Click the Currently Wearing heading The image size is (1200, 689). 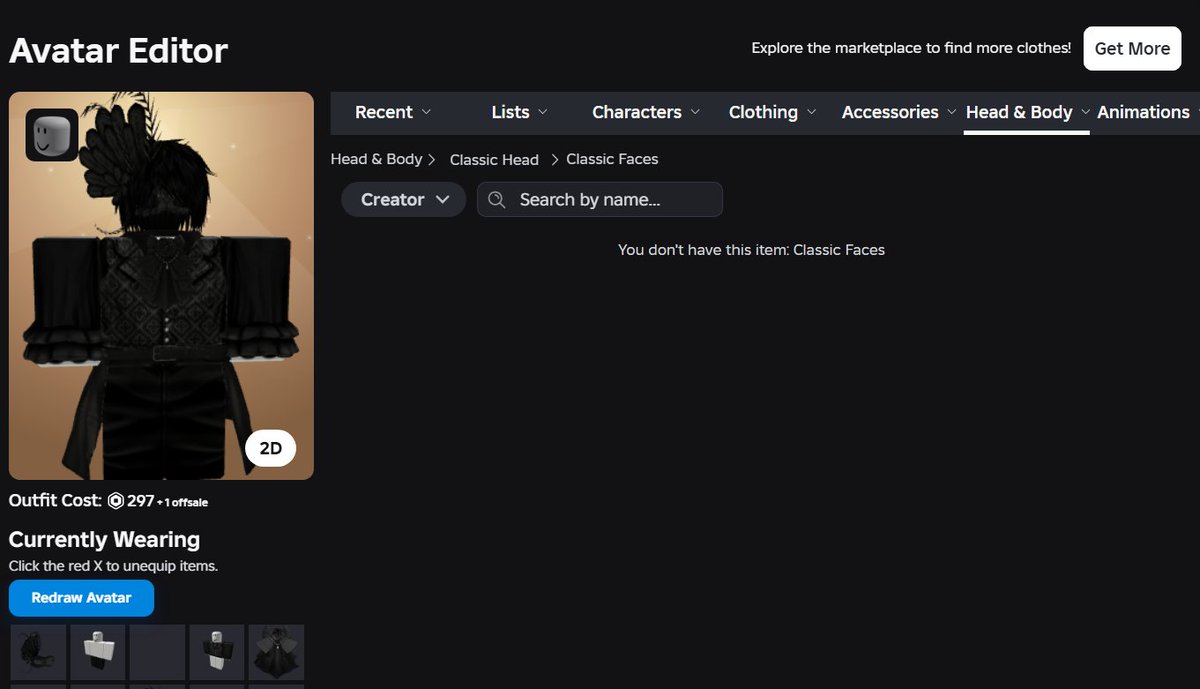[x=104, y=540]
